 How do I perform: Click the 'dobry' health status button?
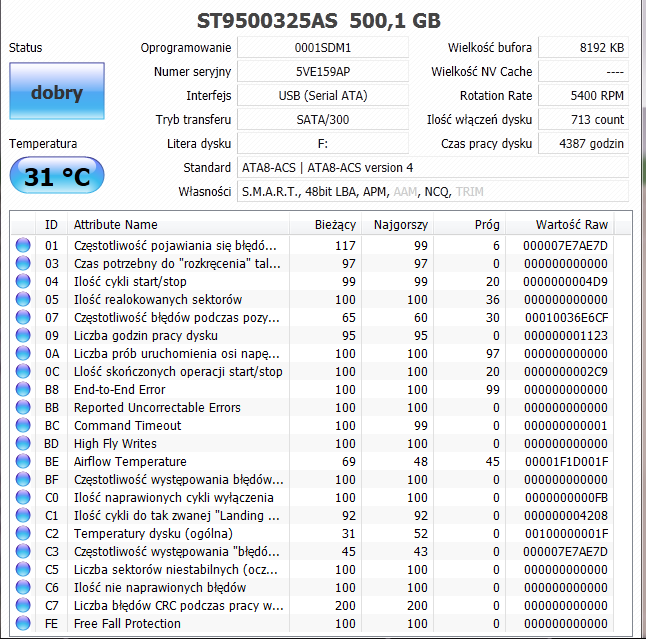tap(57, 91)
